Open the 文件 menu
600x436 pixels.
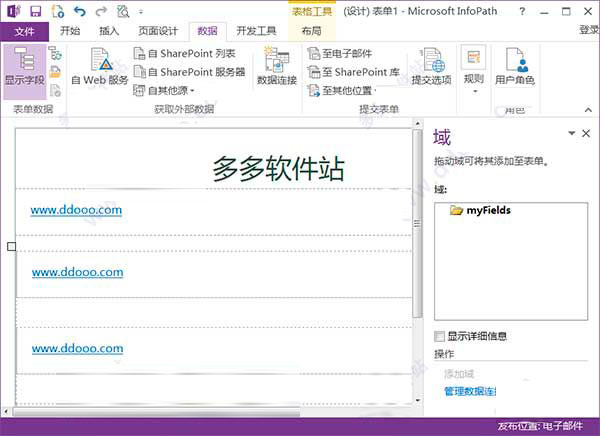click(x=24, y=31)
